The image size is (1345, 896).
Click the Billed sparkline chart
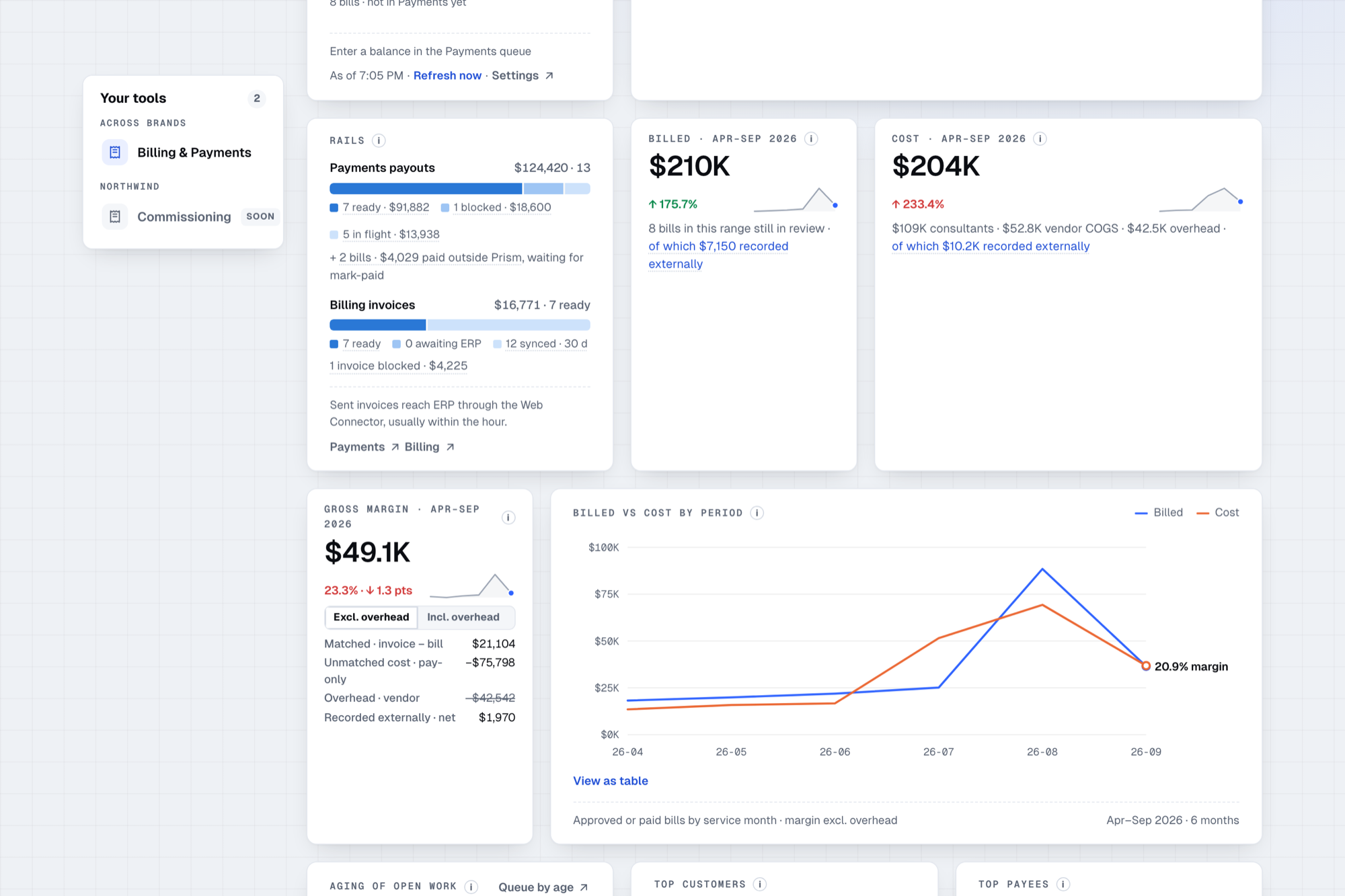(x=796, y=200)
